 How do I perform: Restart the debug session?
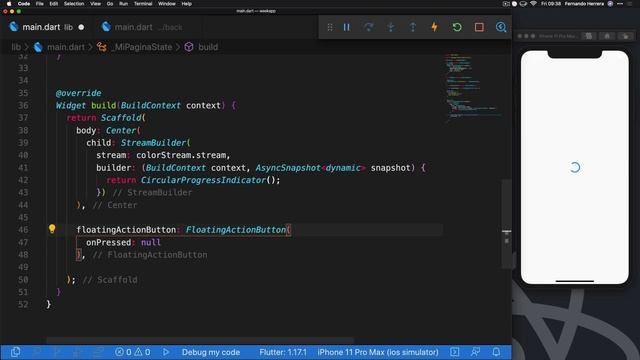(x=457, y=27)
